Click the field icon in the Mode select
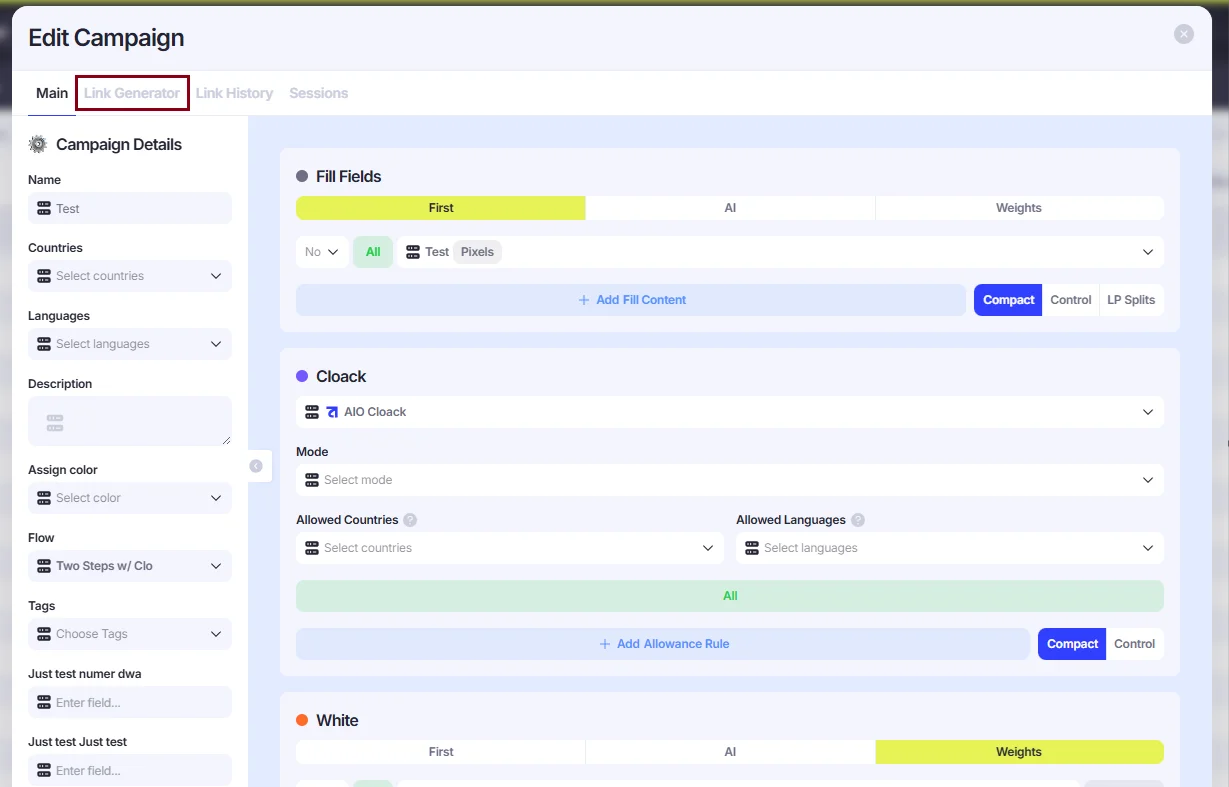This screenshot has height=787, width=1229. click(x=312, y=480)
